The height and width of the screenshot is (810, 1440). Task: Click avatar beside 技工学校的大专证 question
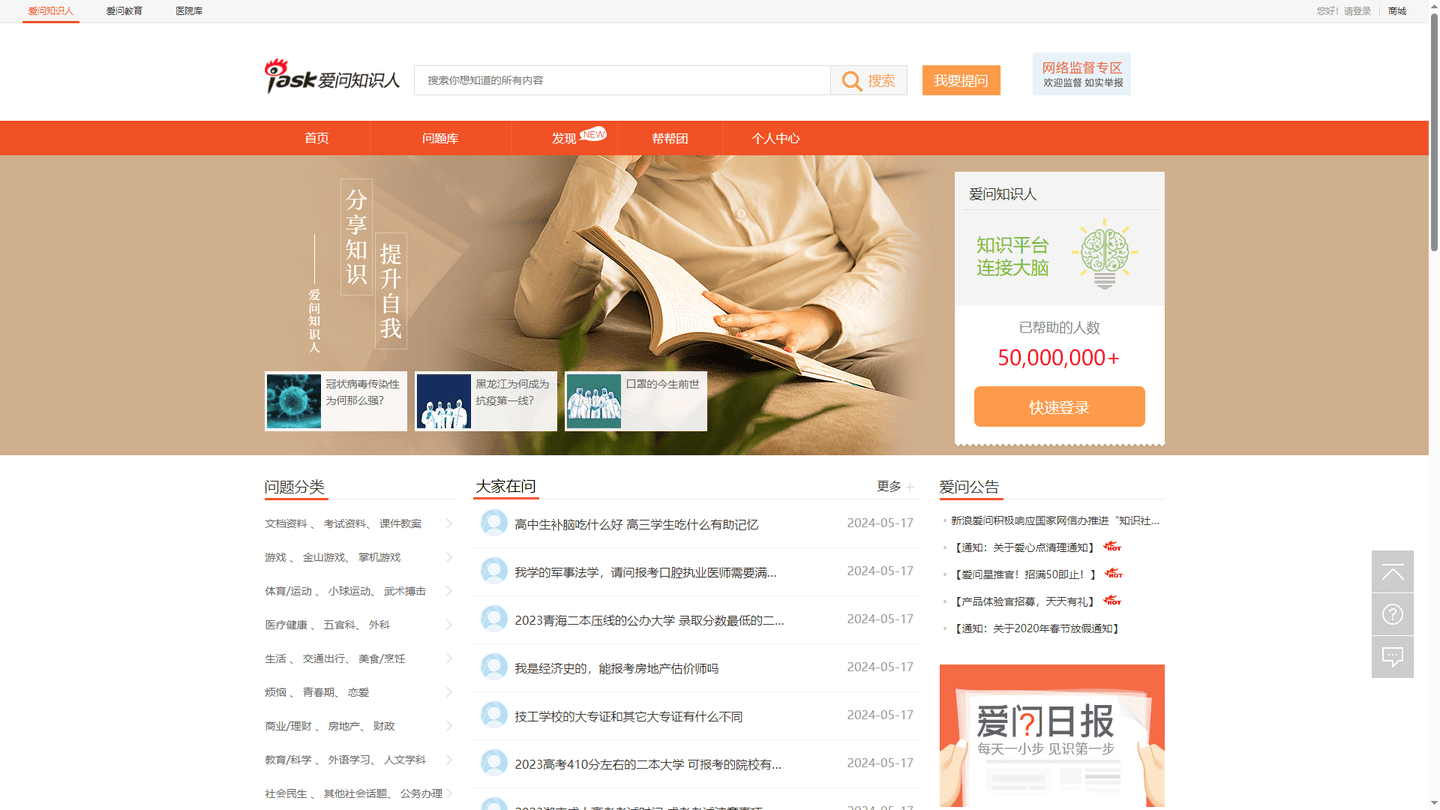[x=494, y=715]
